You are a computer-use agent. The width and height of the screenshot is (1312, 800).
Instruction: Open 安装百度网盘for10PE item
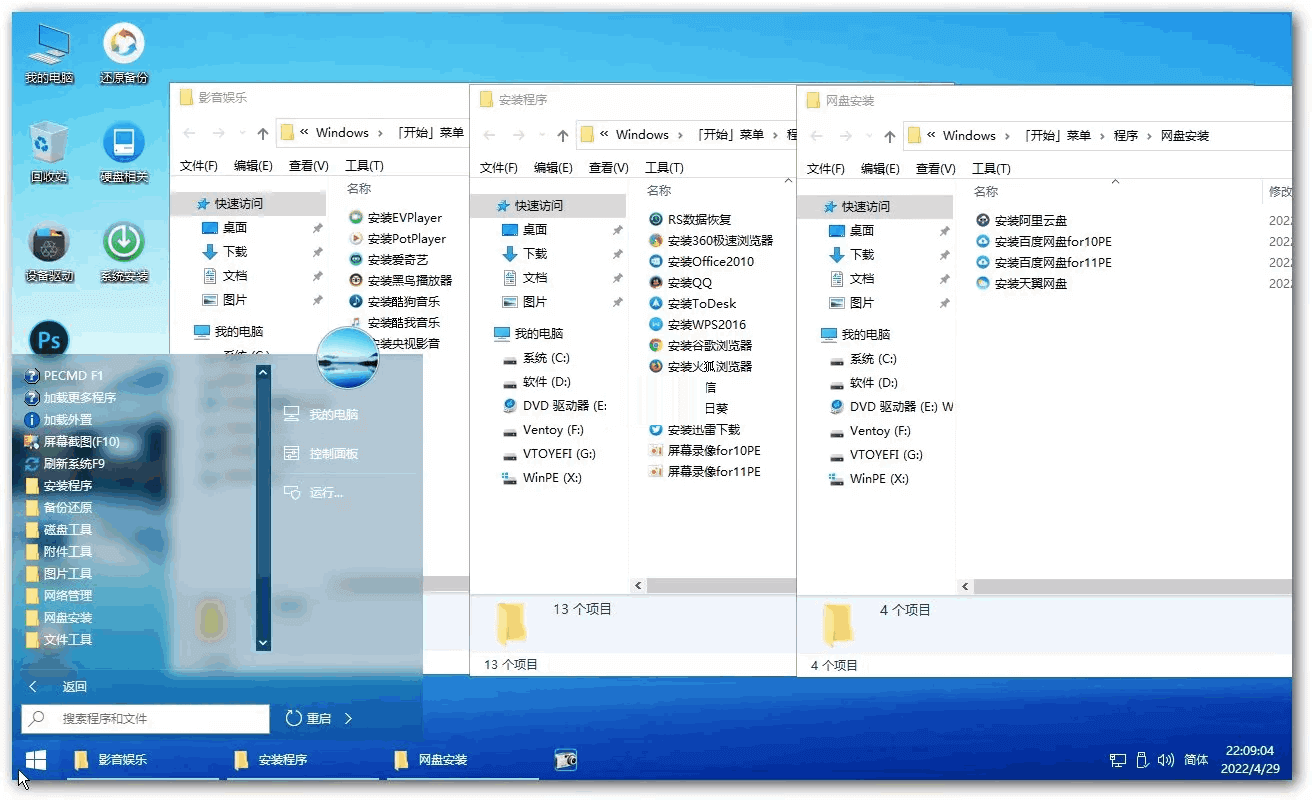[x=1043, y=241]
